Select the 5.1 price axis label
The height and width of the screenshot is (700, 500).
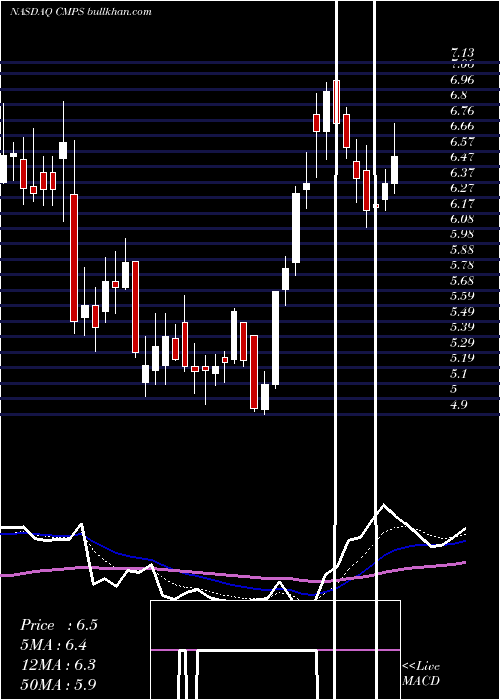[x=459, y=373]
